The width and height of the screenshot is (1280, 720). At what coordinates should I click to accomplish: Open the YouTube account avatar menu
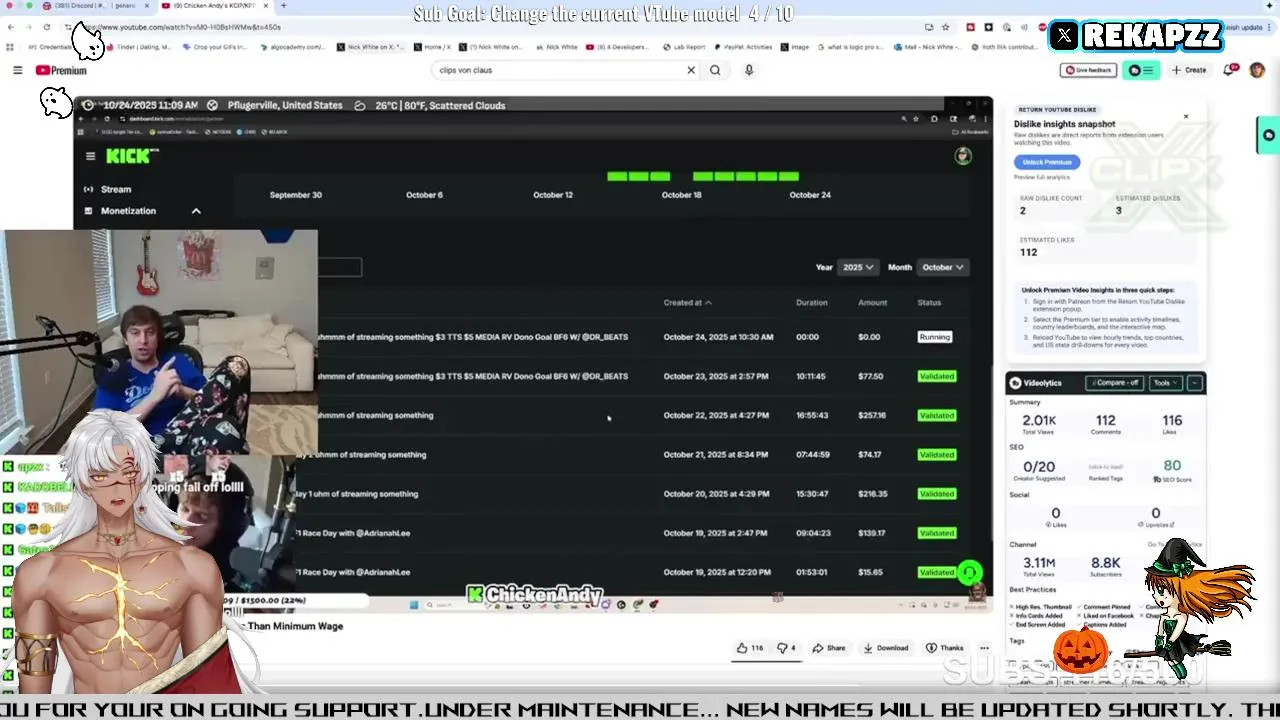click(1257, 70)
